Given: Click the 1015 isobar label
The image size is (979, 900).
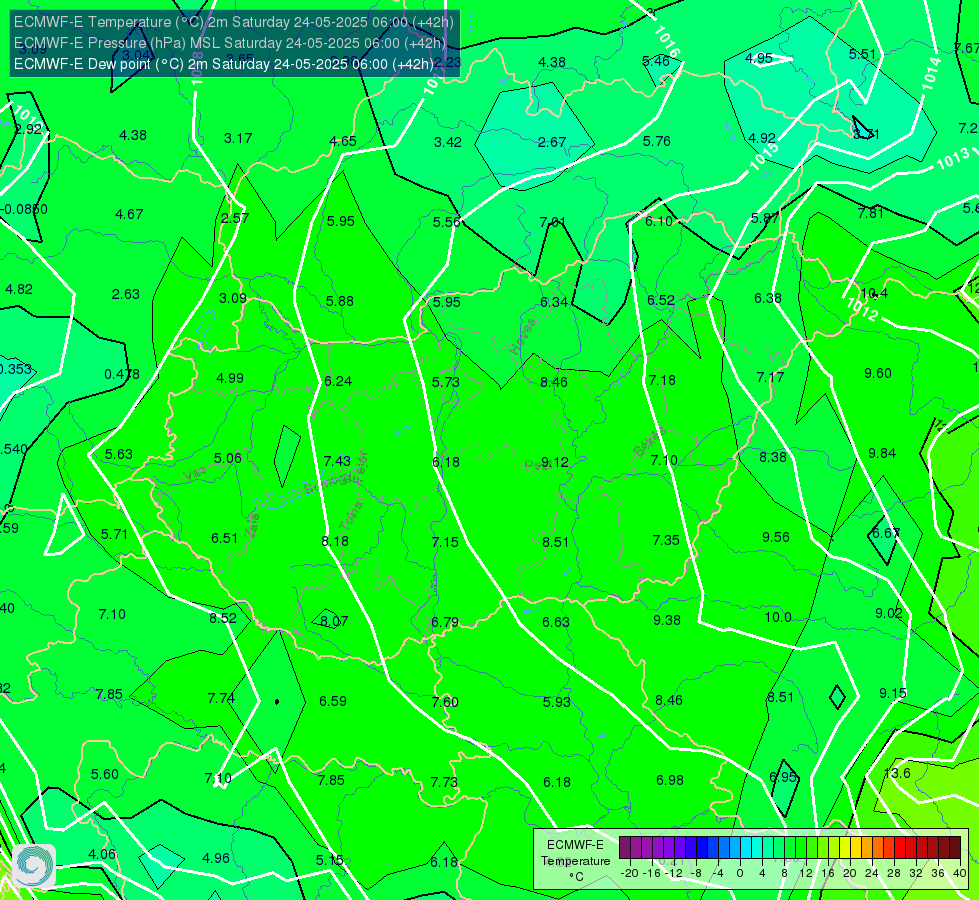Looking at the screenshot, I should 764,157.
